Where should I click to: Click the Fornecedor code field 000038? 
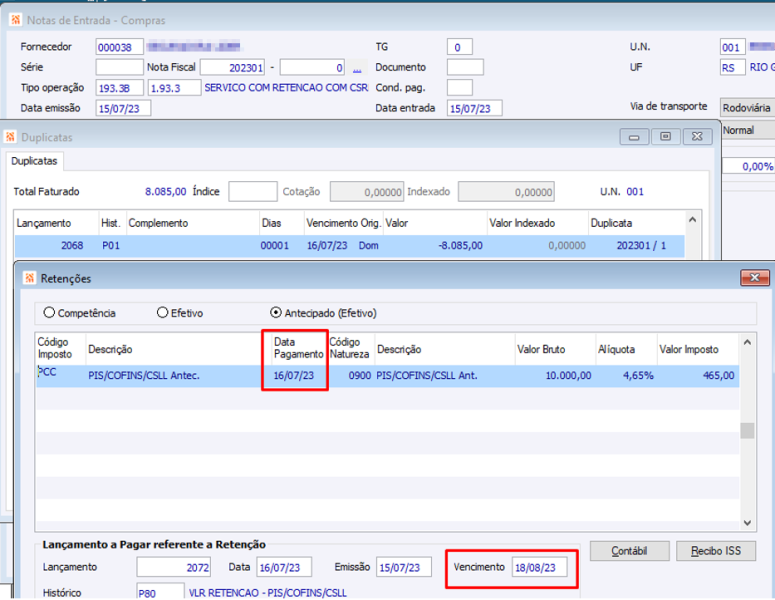click(x=119, y=47)
